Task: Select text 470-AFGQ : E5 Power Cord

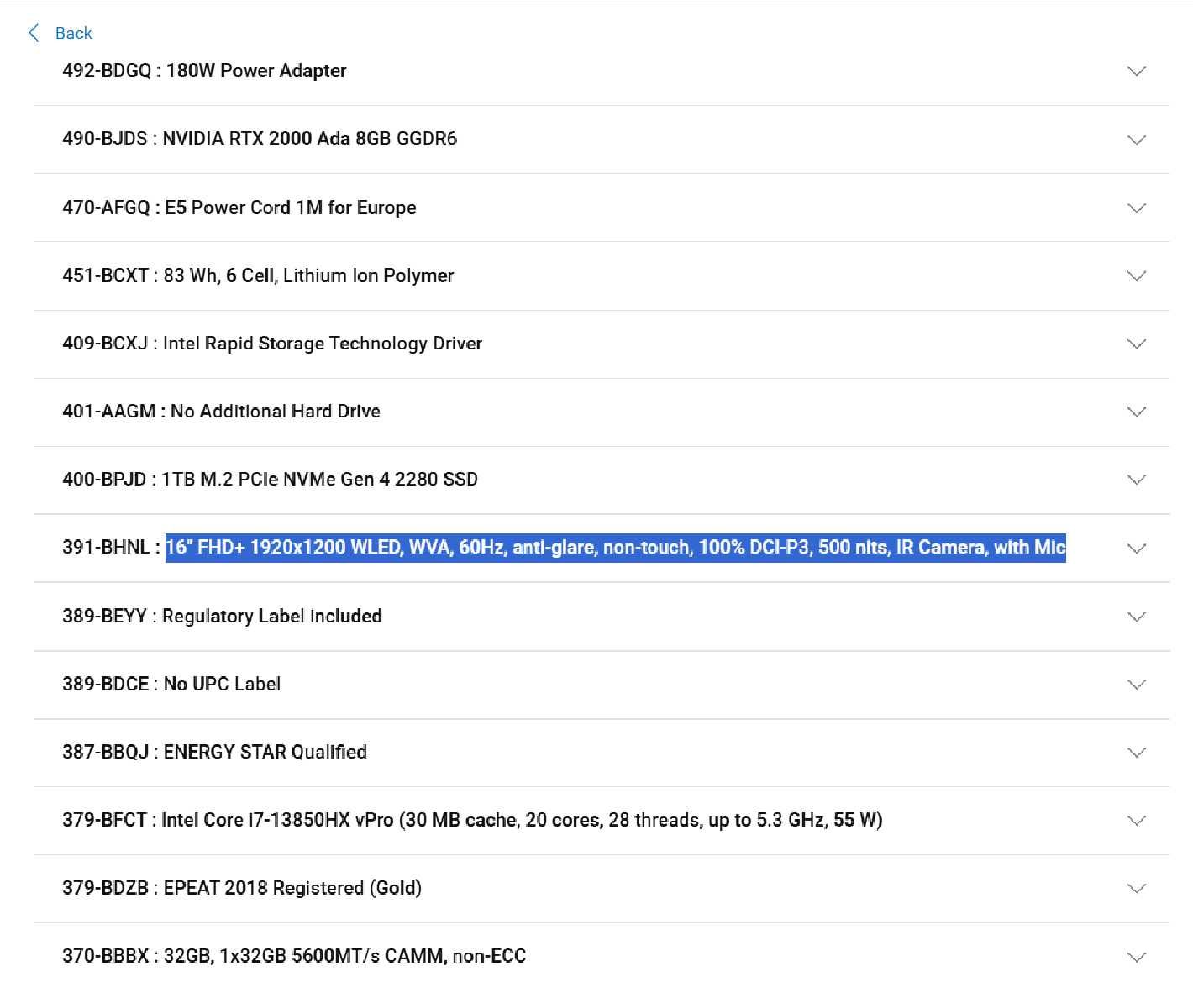Action: 239,207
